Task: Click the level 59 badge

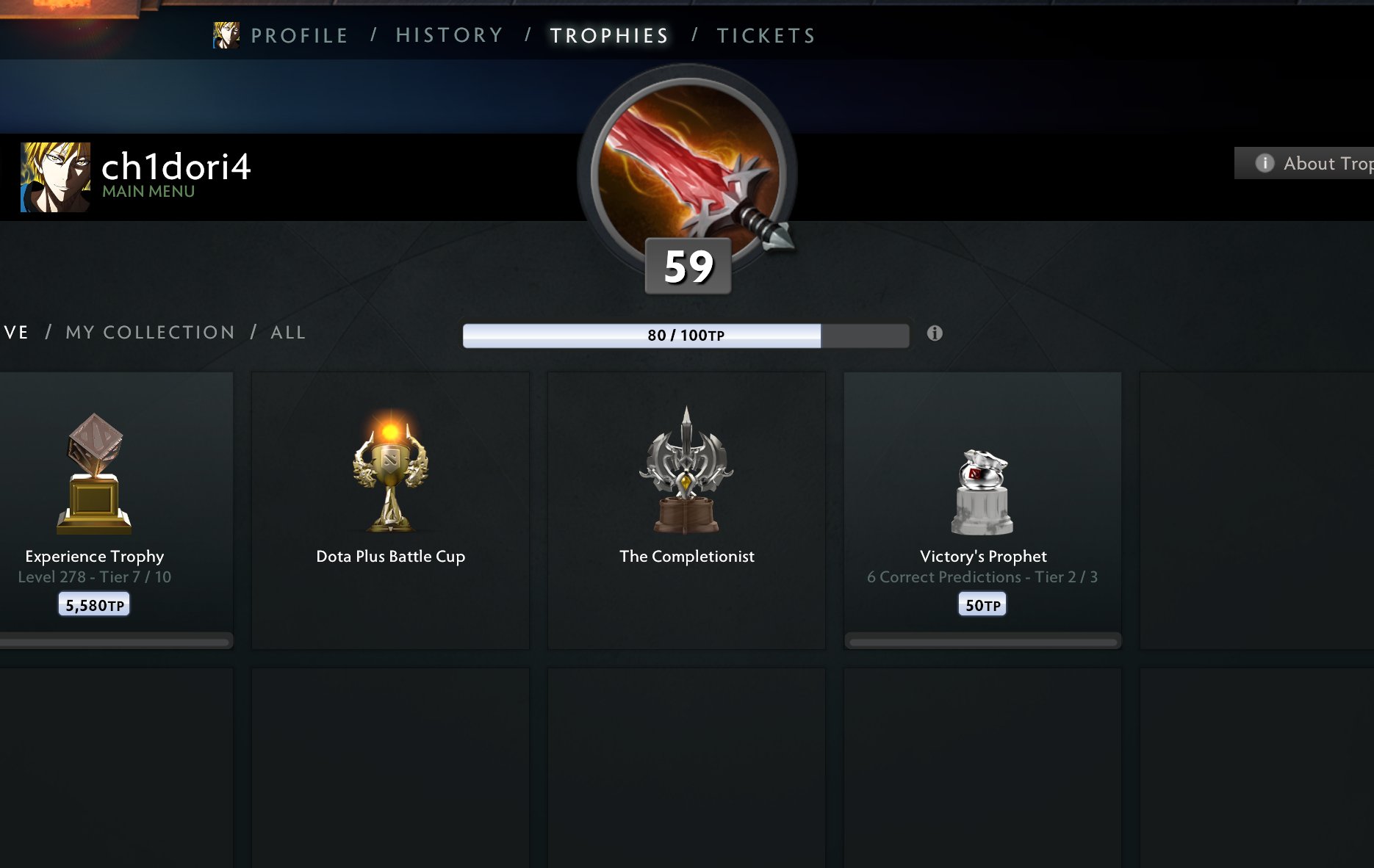Action: coord(688,266)
